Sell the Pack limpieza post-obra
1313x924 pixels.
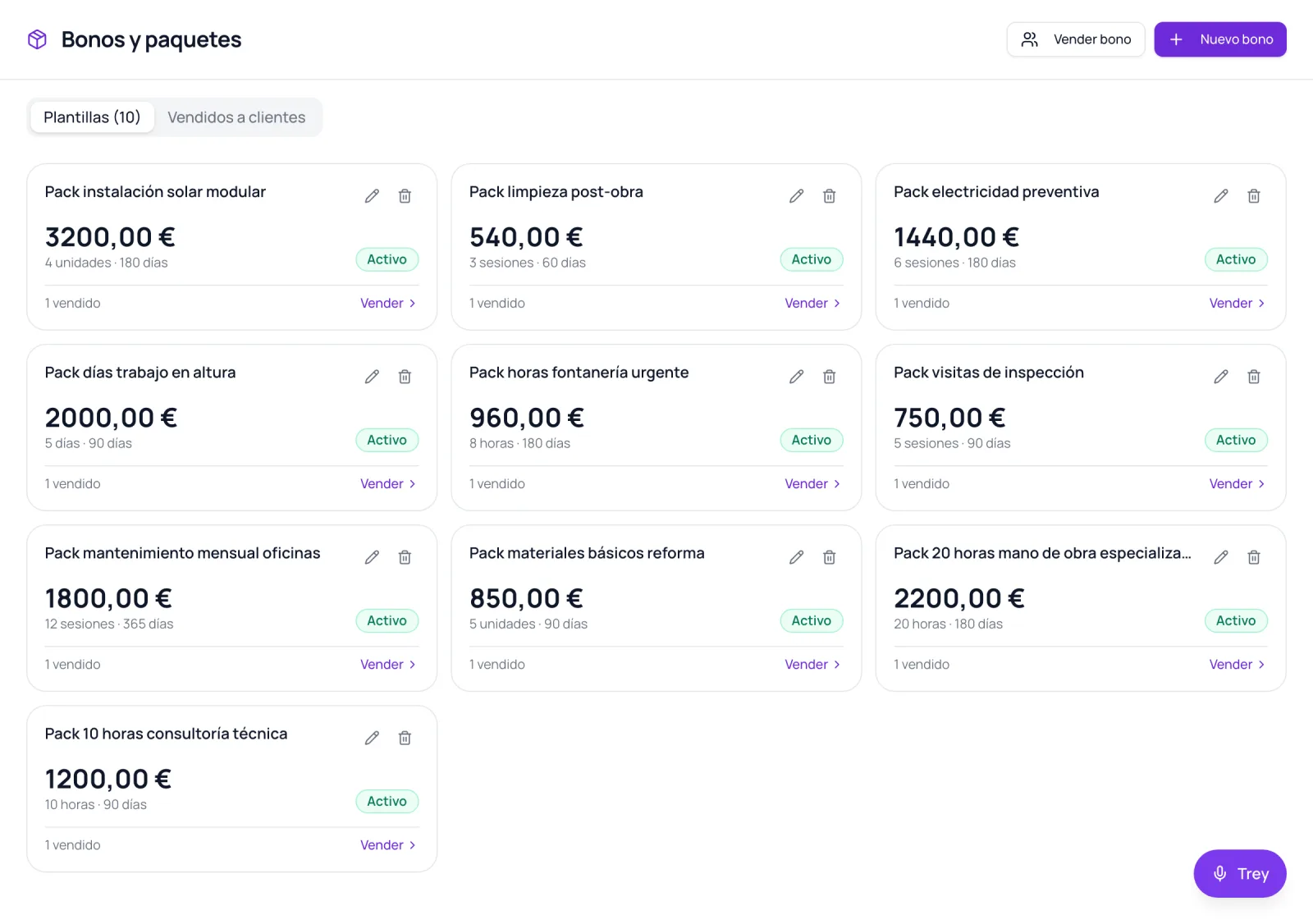pyautogui.click(x=812, y=303)
